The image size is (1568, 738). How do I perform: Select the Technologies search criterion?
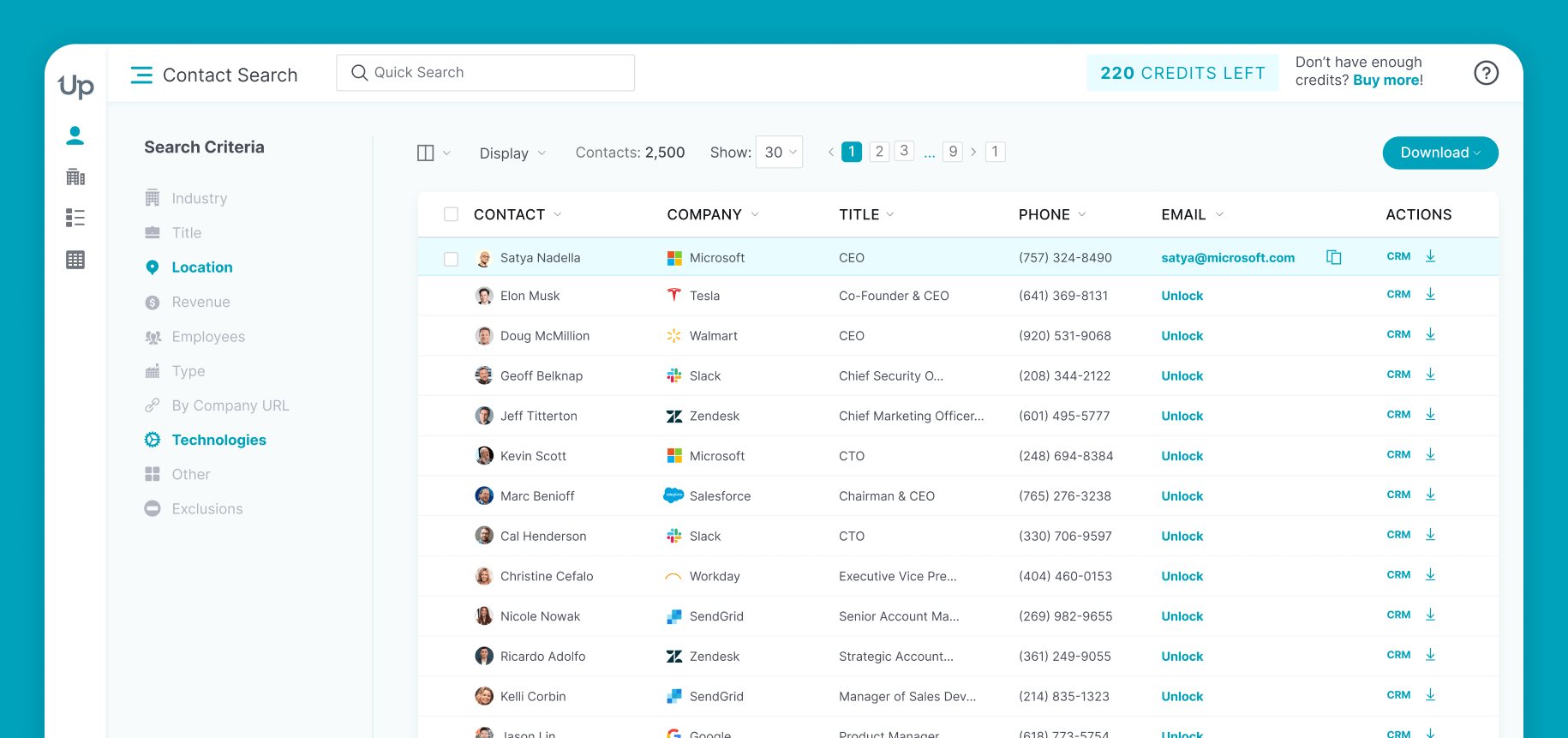point(206,440)
